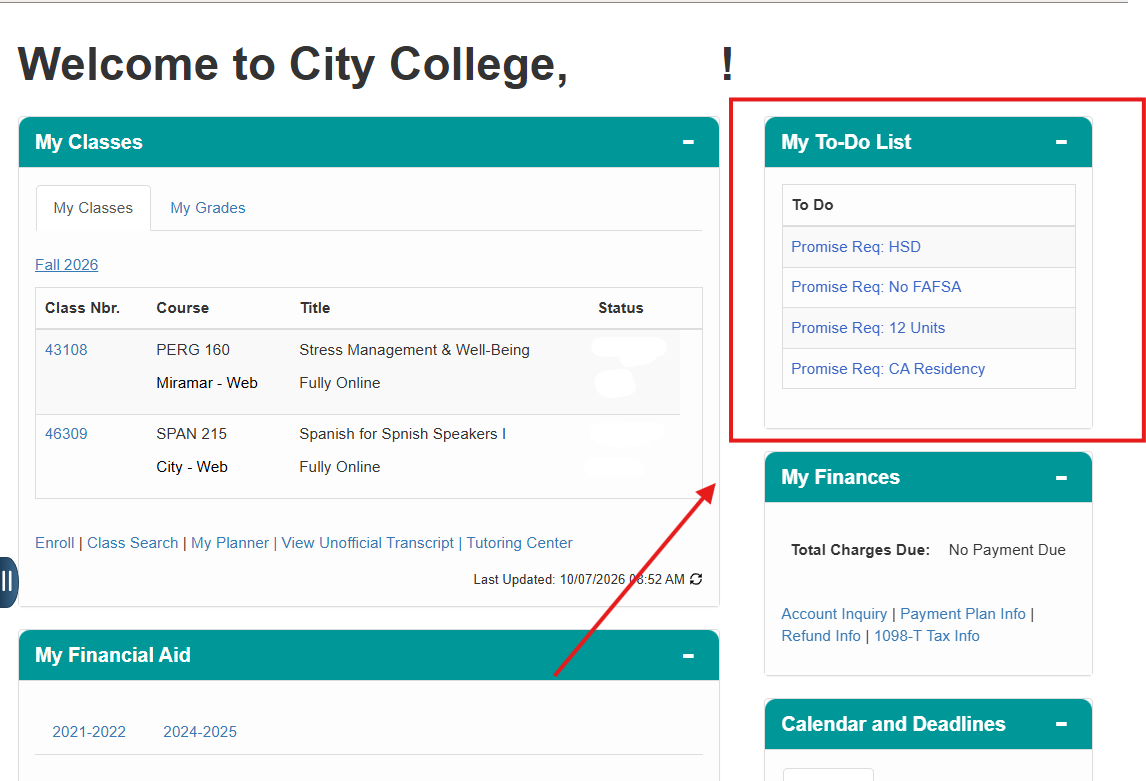
Task: Click the Title column header
Action: click(315, 308)
